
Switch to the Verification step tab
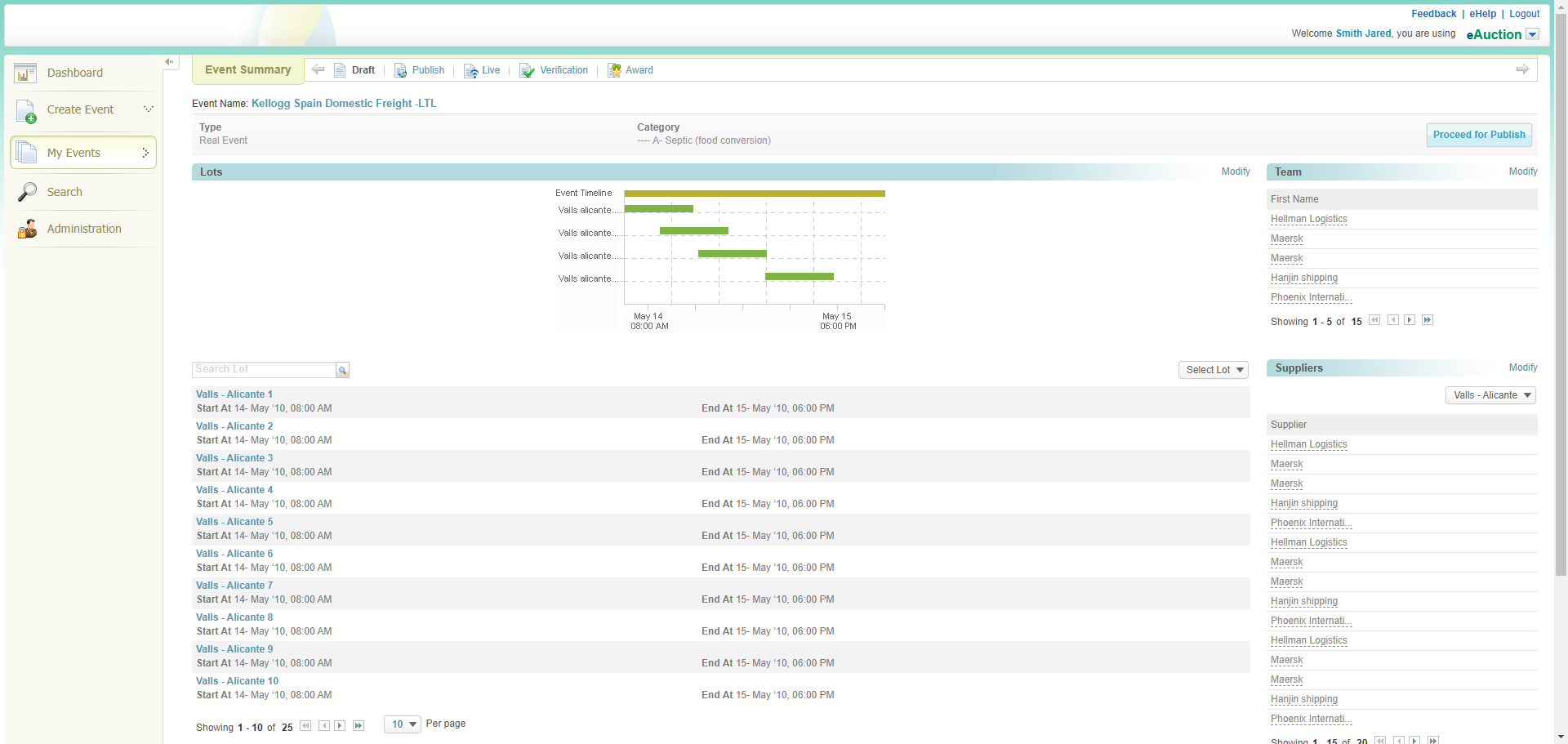[x=555, y=71]
